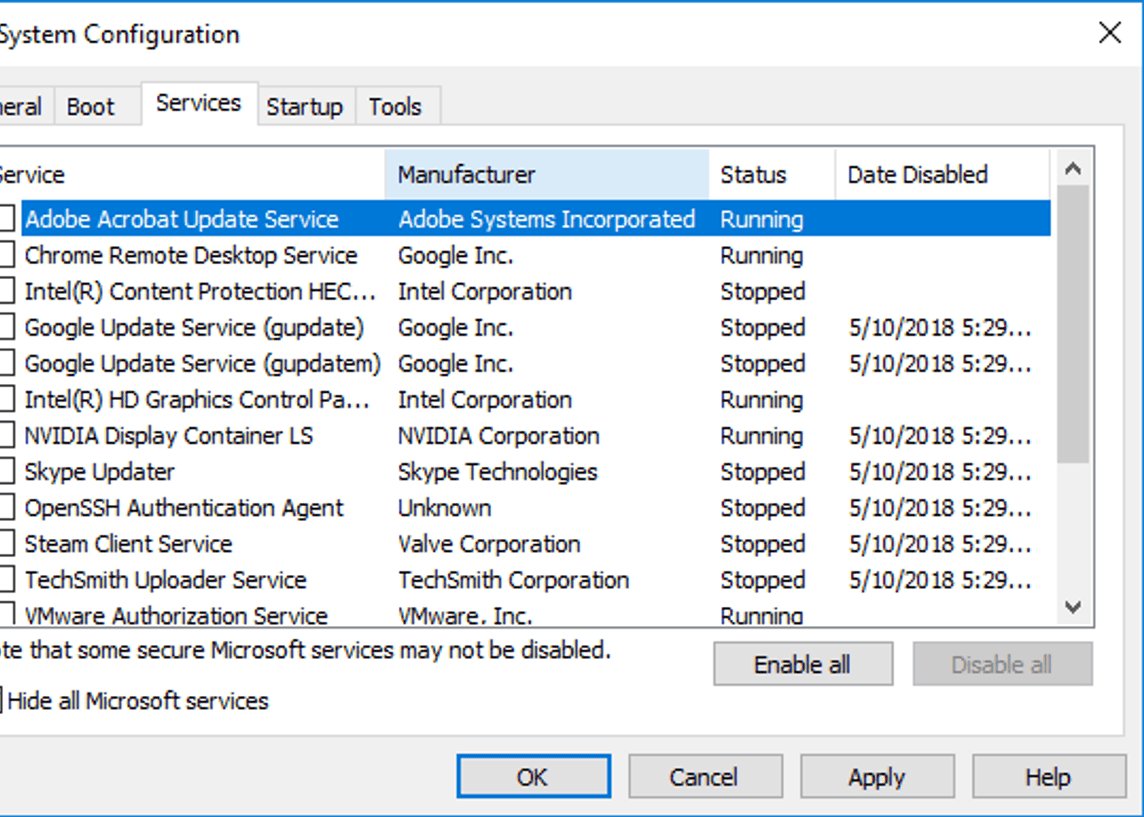Image resolution: width=1144 pixels, height=817 pixels.
Task: Toggle Intel(R) HD Graphics Control Panel checkbox
Action: coord(6,399)
